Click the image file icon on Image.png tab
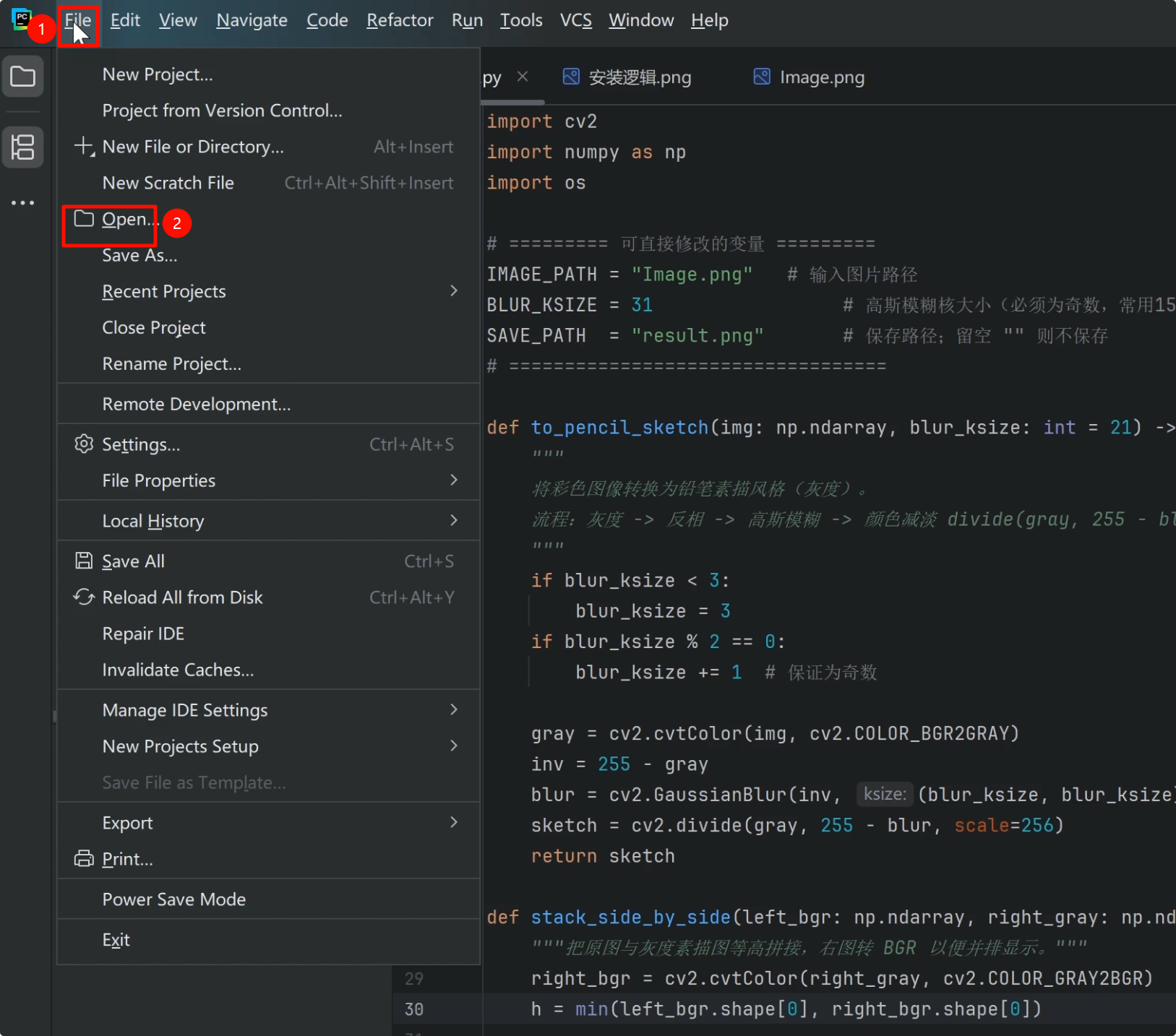The width and height of the screenshot is (1176, 1036). [762, 77]
